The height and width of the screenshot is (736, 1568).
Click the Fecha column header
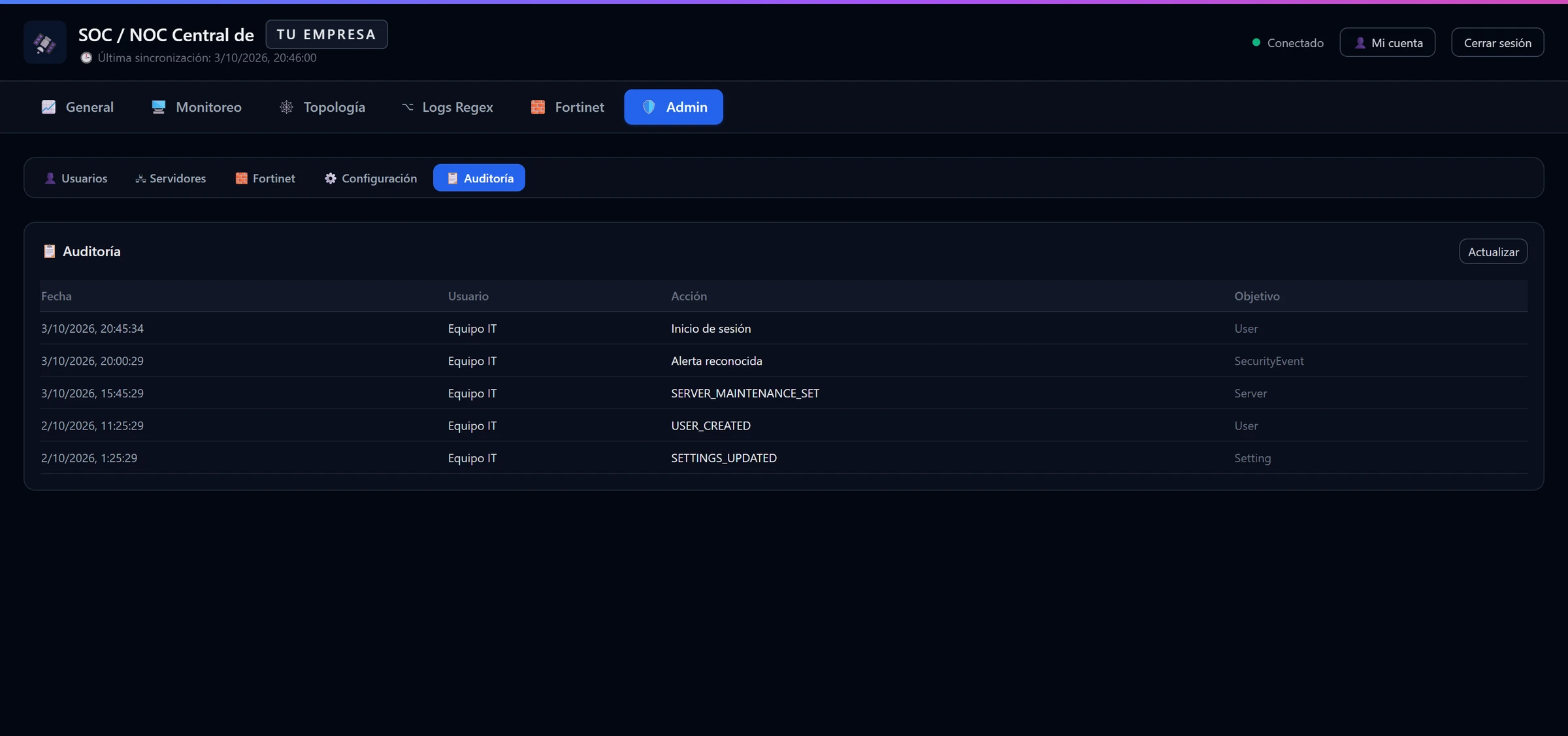[x=56, y=296]
